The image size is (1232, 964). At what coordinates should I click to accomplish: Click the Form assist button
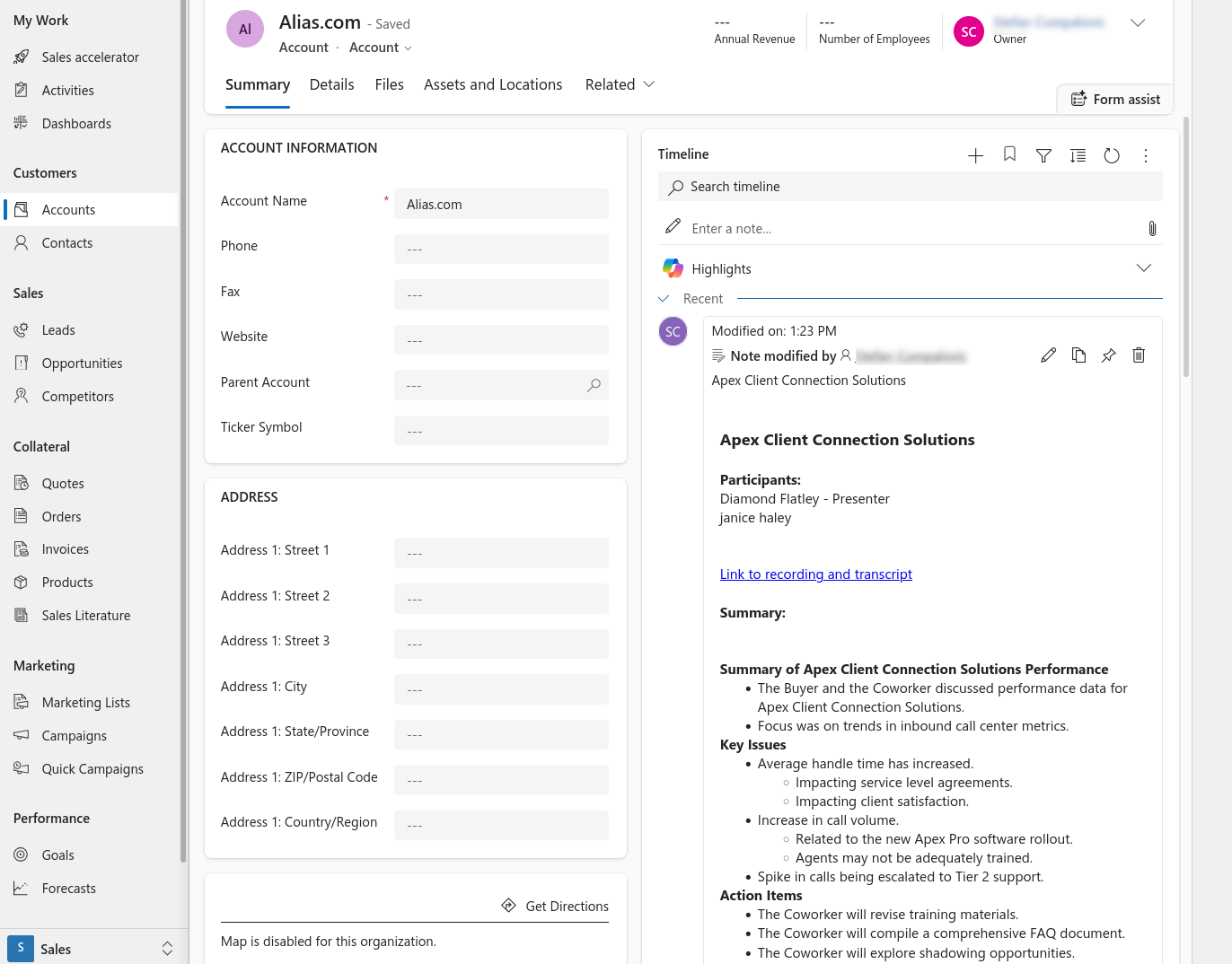click(1115, 100)
